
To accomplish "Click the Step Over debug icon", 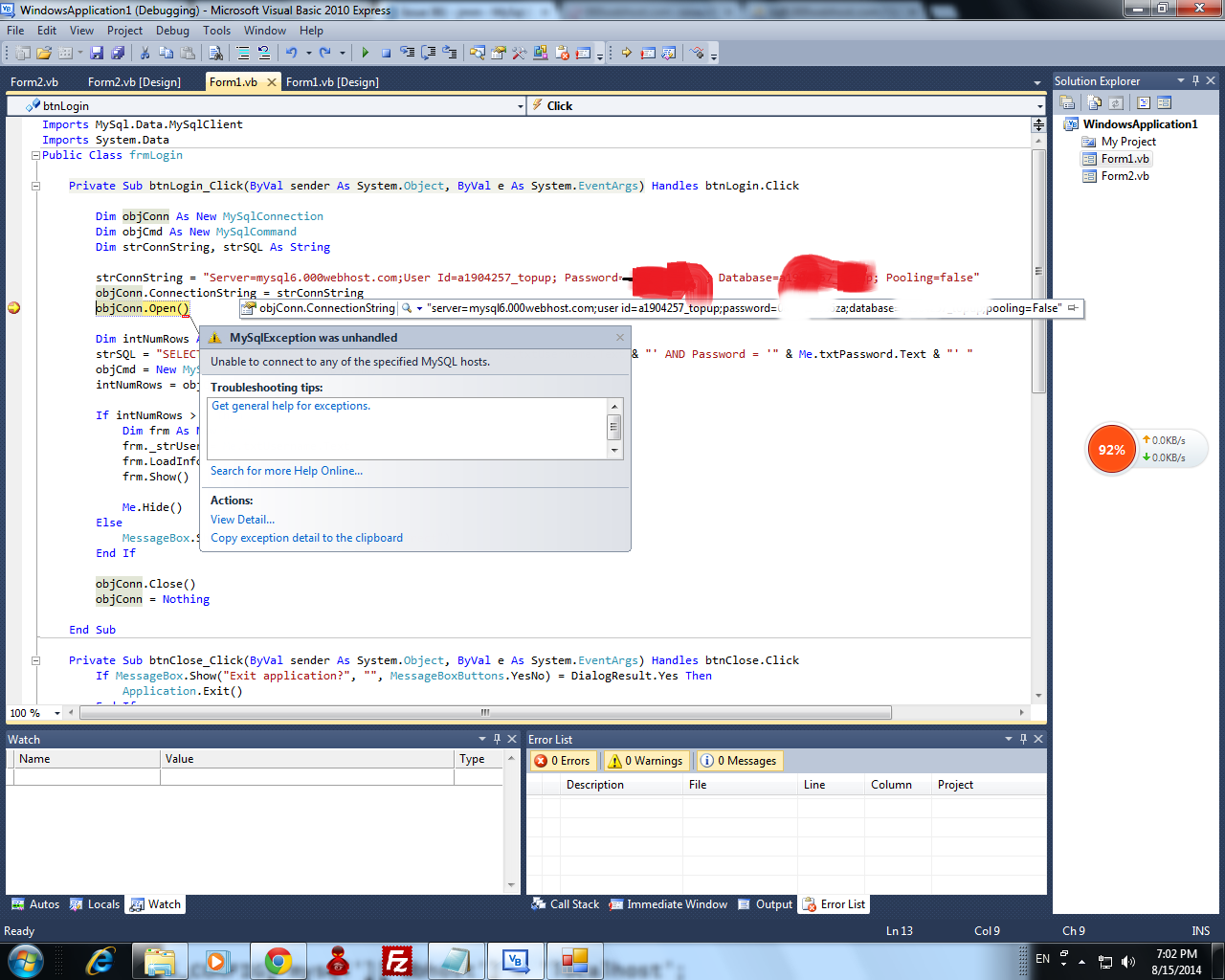I will tap(428, 53).
